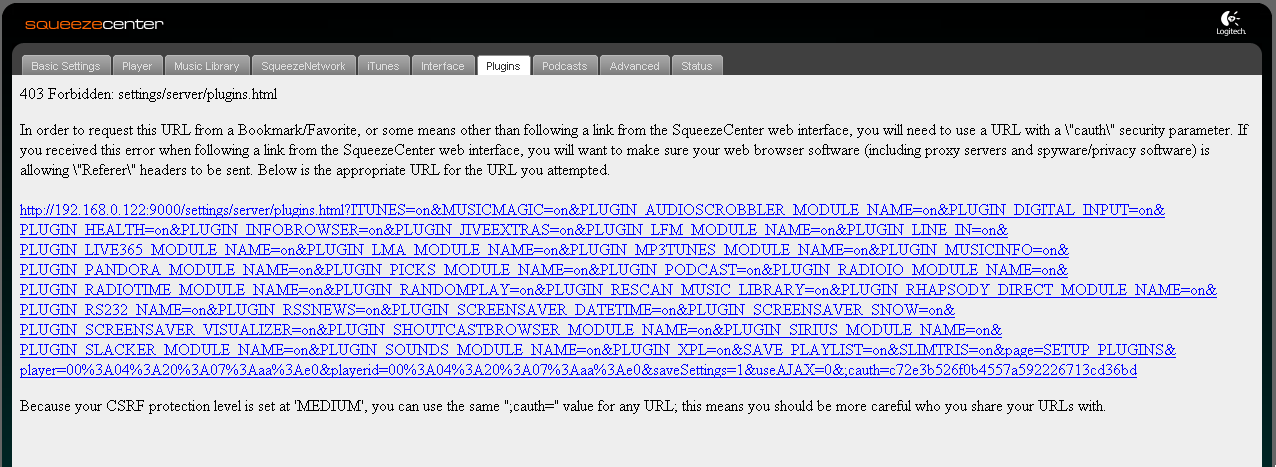Go to the SqueezeNetwork tab
This screenshot has height=467, width=1276.
coord(303,66)
